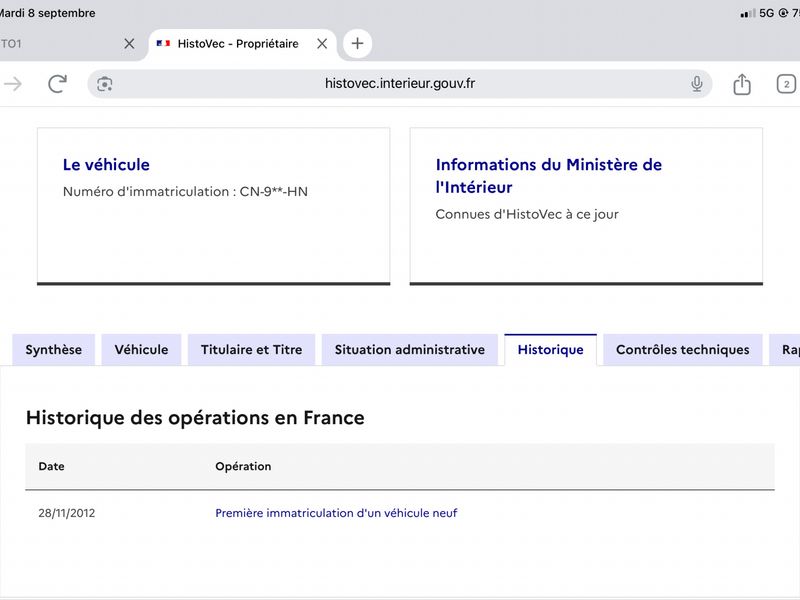Select the Informations du Ministère de l'Intérieur card

[586, 206]
